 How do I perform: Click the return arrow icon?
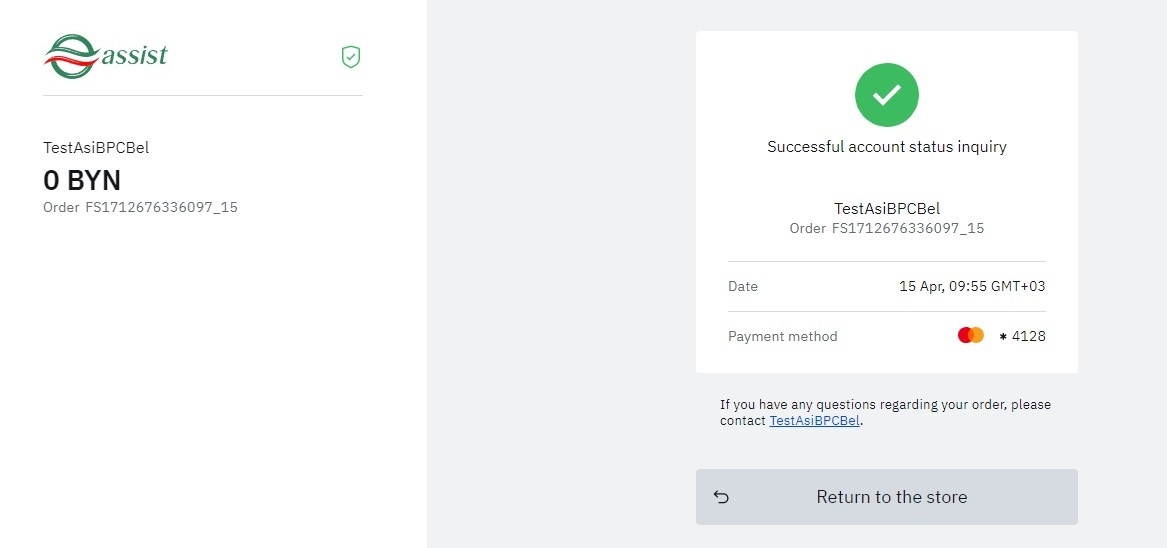pyautogui.click(x=722, y=497)
